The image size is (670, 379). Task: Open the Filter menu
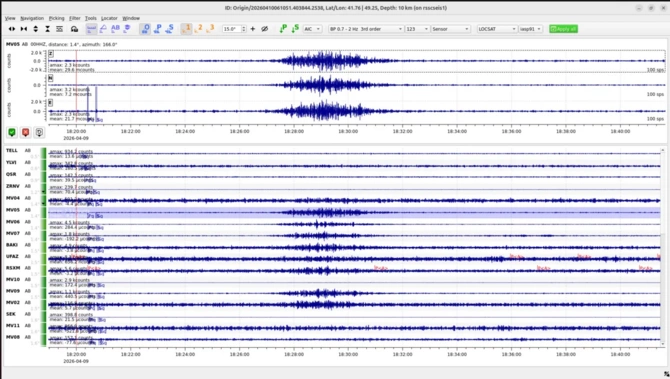pos(75,18)
